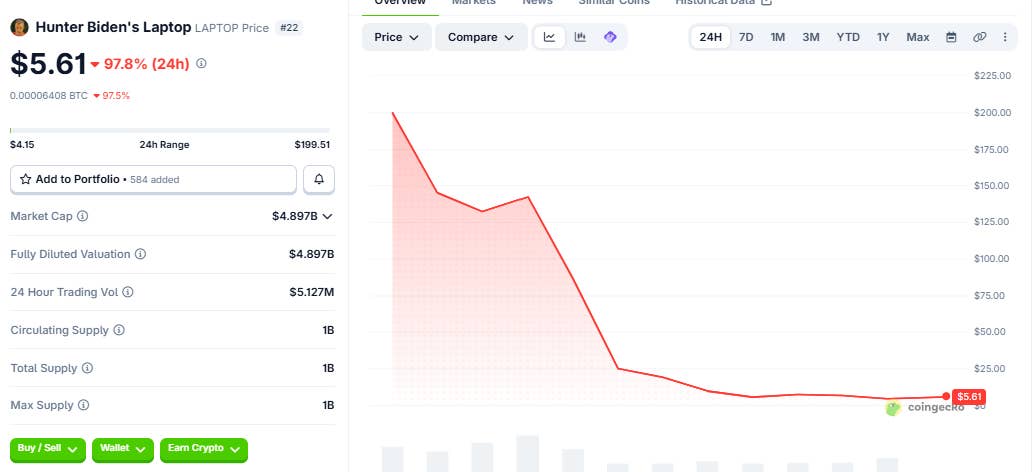Click the 0.00006408 BTC price text
This screenshot has height=472, width=1036.
[x=49, y=96]
